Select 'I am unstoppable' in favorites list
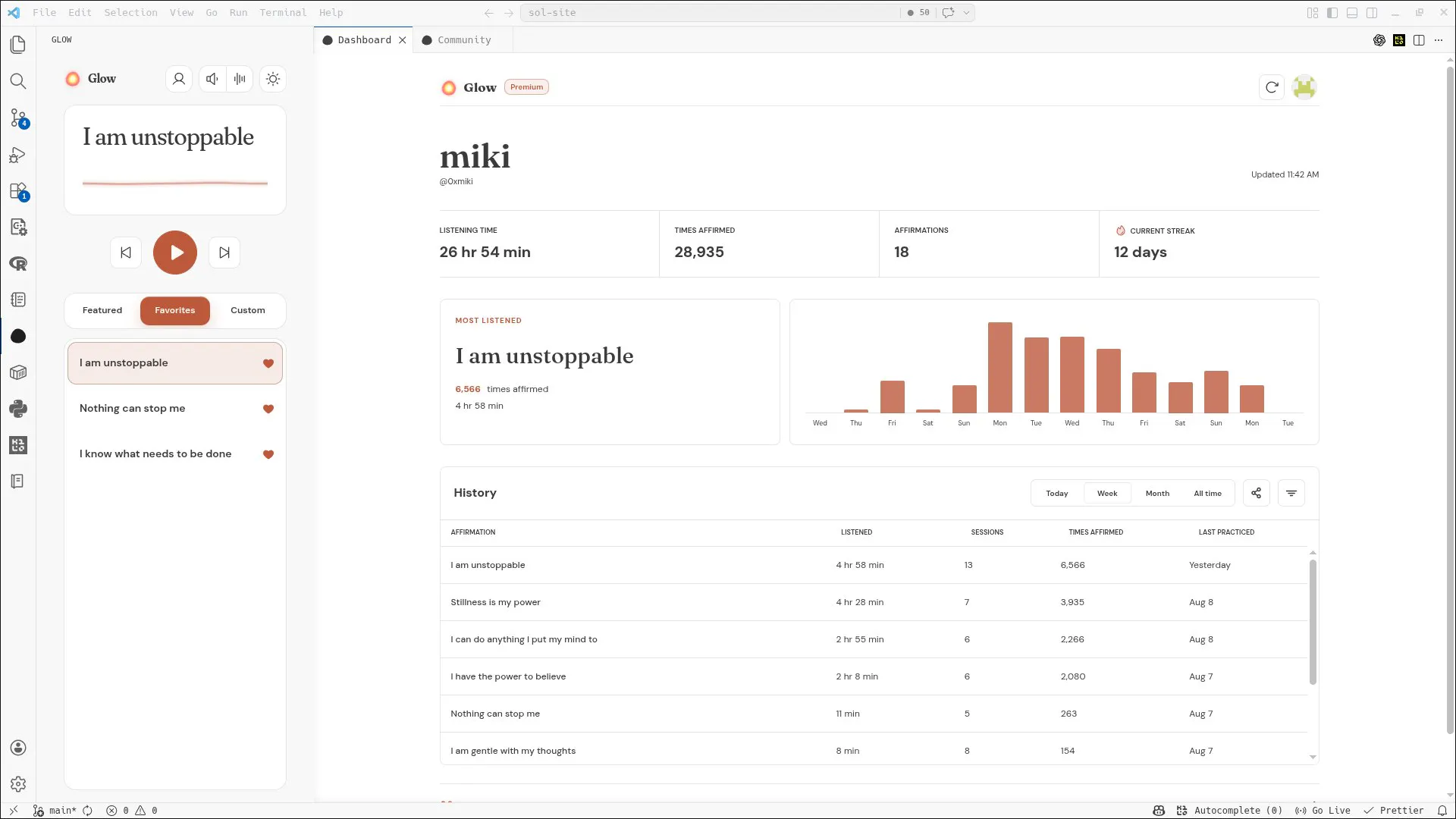 175,363
